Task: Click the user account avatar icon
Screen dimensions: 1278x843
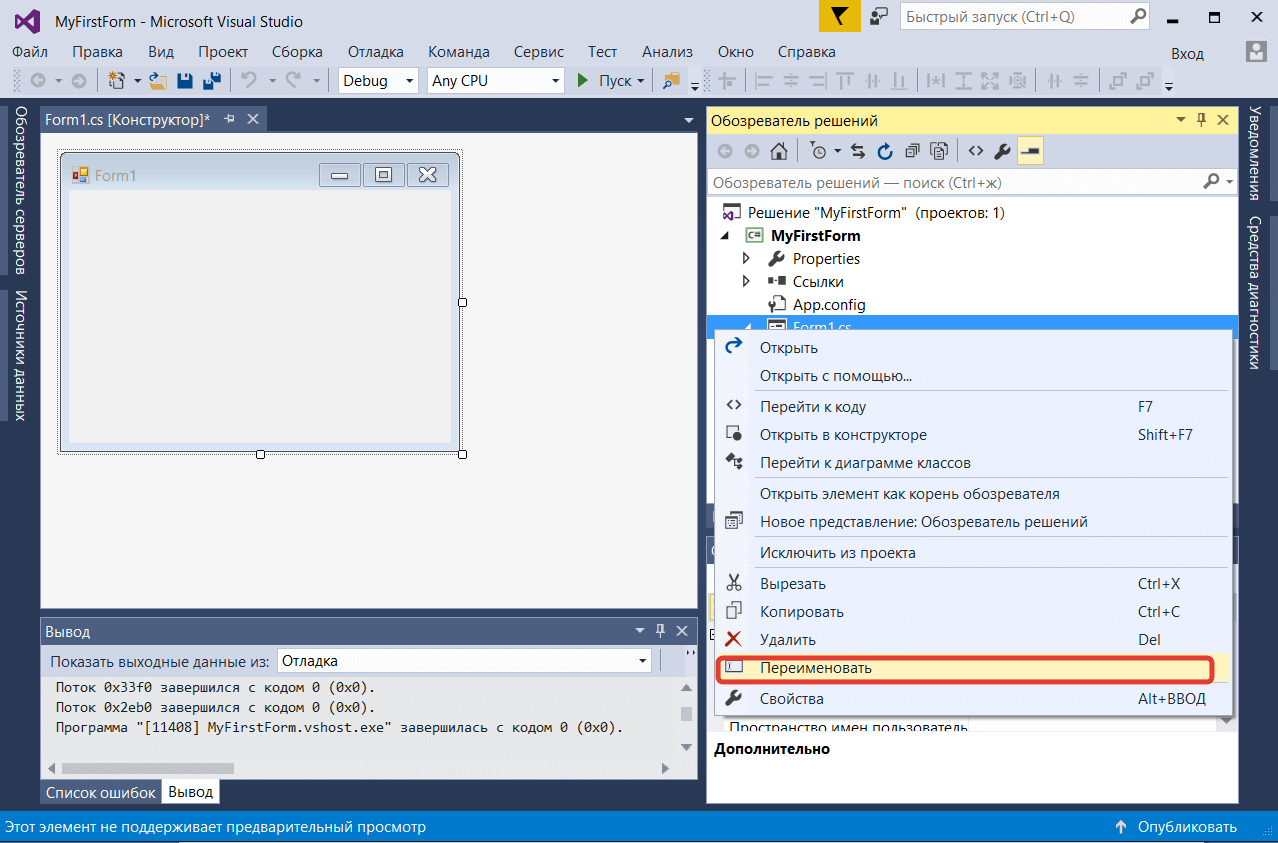Action: [1256, 51]
